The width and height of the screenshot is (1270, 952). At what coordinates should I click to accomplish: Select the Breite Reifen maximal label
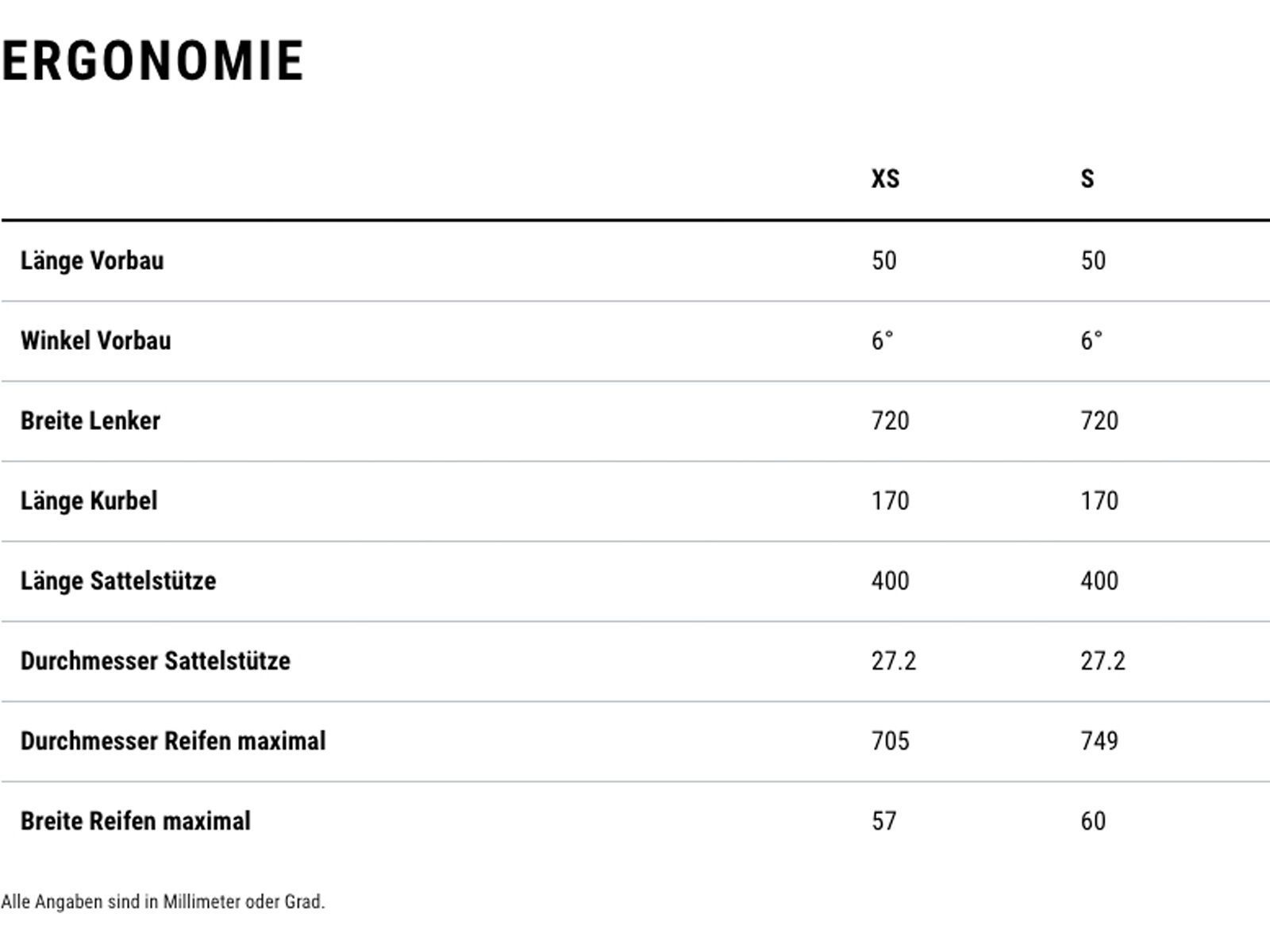tap(136, 821)
